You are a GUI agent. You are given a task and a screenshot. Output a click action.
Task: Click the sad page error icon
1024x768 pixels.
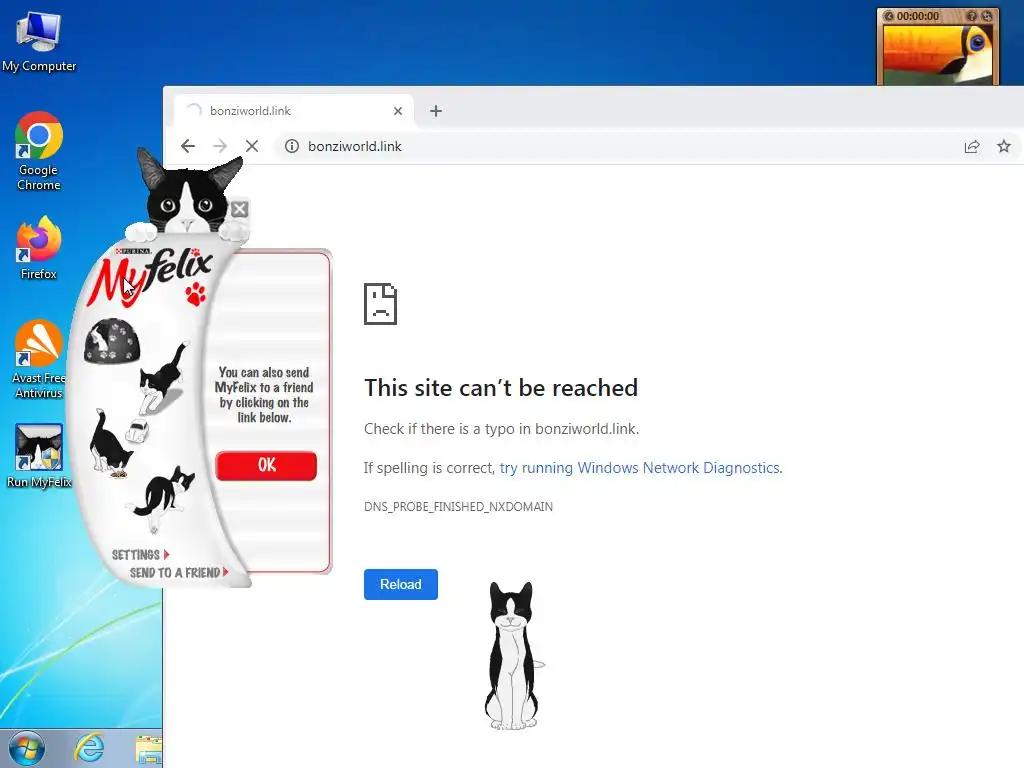coord(381,304)
